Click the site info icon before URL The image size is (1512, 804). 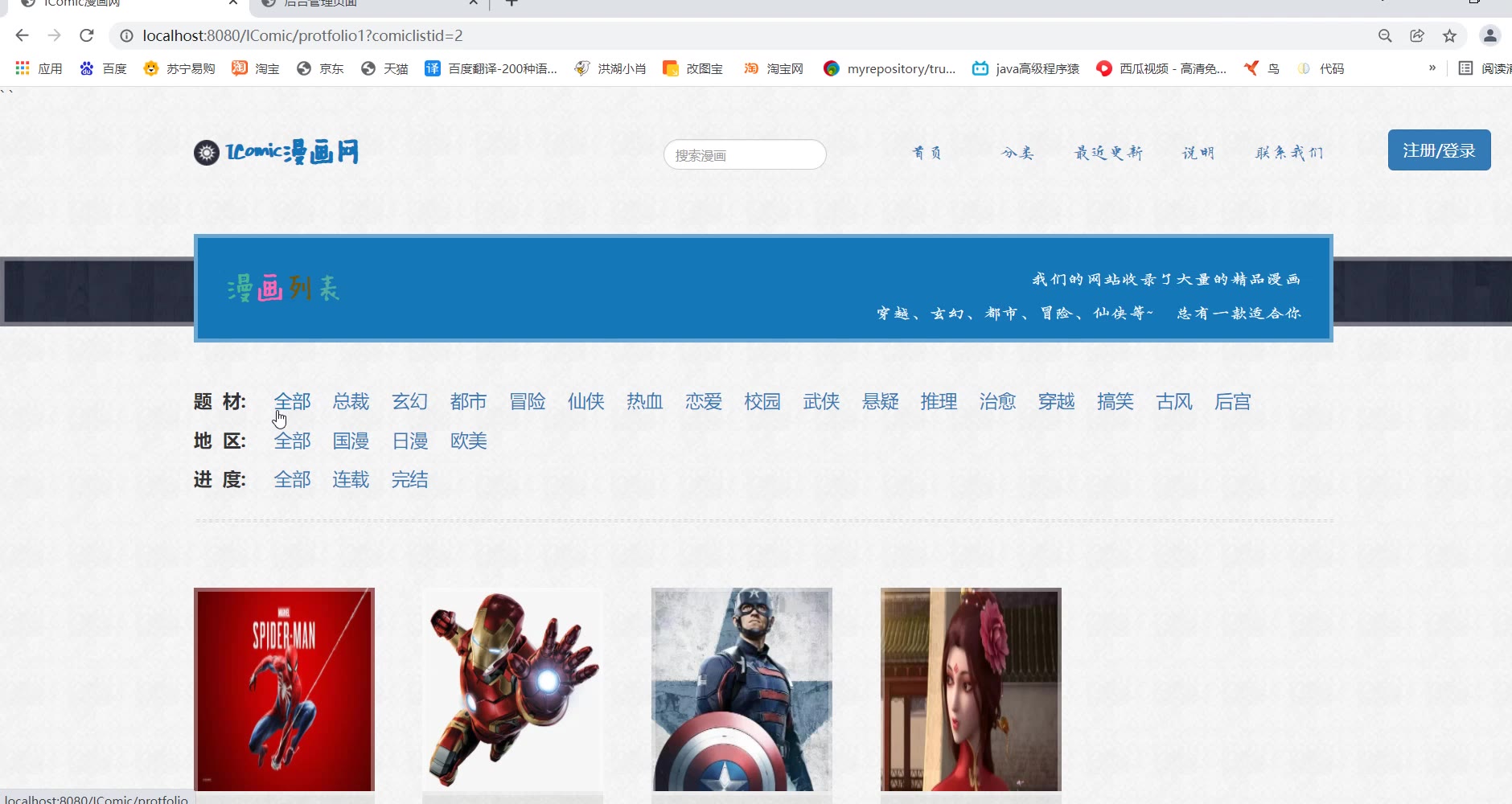[x=126, y=35]
